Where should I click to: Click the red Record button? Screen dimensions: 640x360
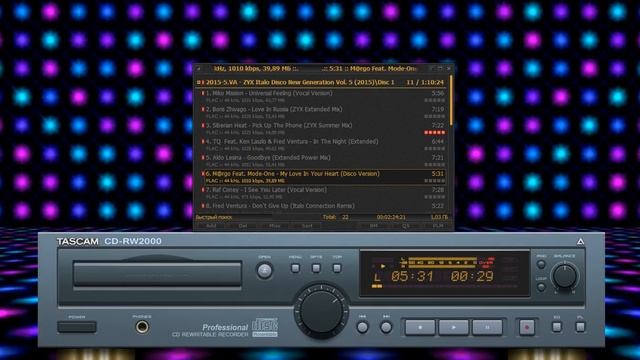point(527,327)
